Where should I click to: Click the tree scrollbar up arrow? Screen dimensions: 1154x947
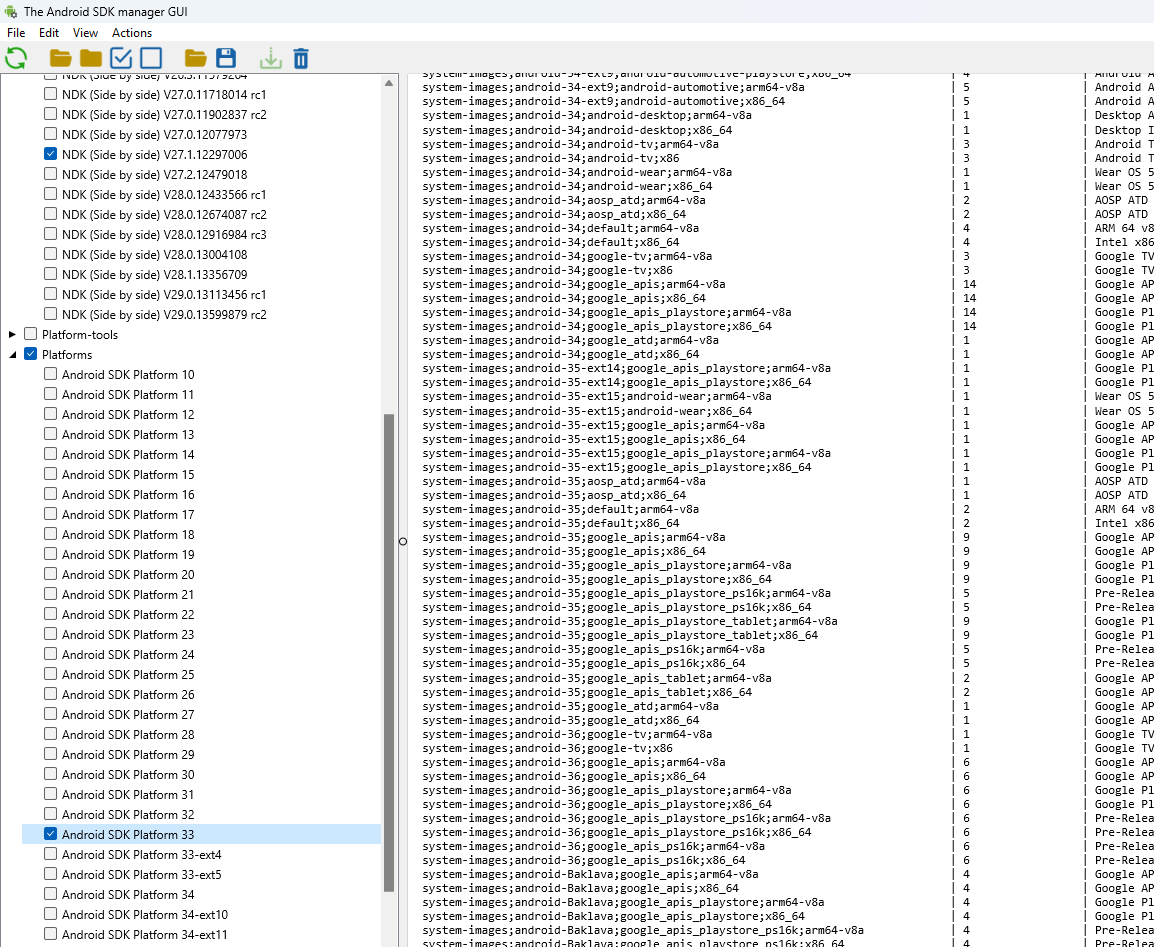point(389,82)
